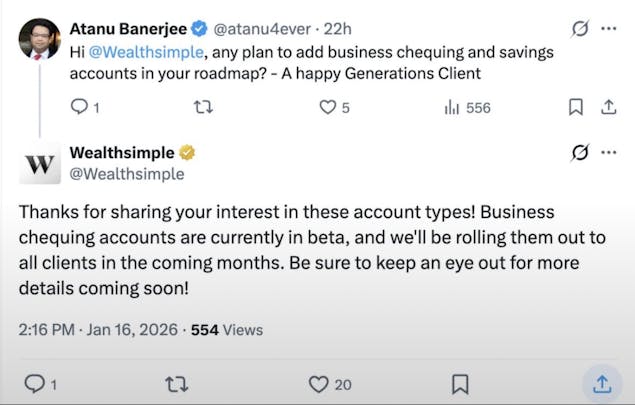Share the Wealthsimple reply
This screenshot has height=405, width=635.
(602, 383)
